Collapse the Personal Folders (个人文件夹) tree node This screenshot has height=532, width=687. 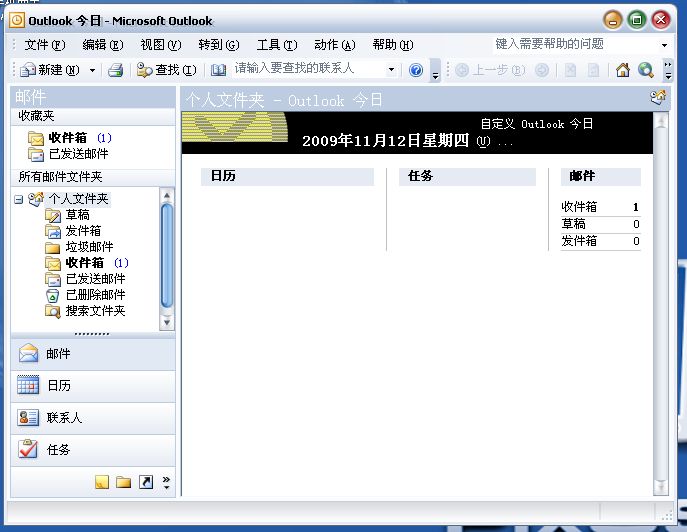18,199
